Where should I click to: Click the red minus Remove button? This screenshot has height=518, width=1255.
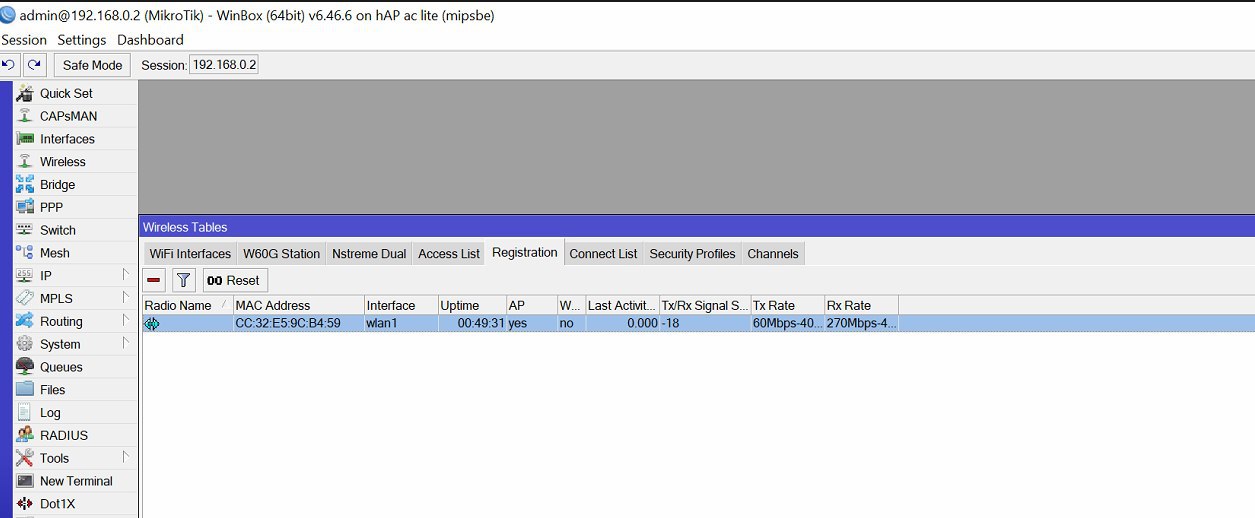coord(154,280)
